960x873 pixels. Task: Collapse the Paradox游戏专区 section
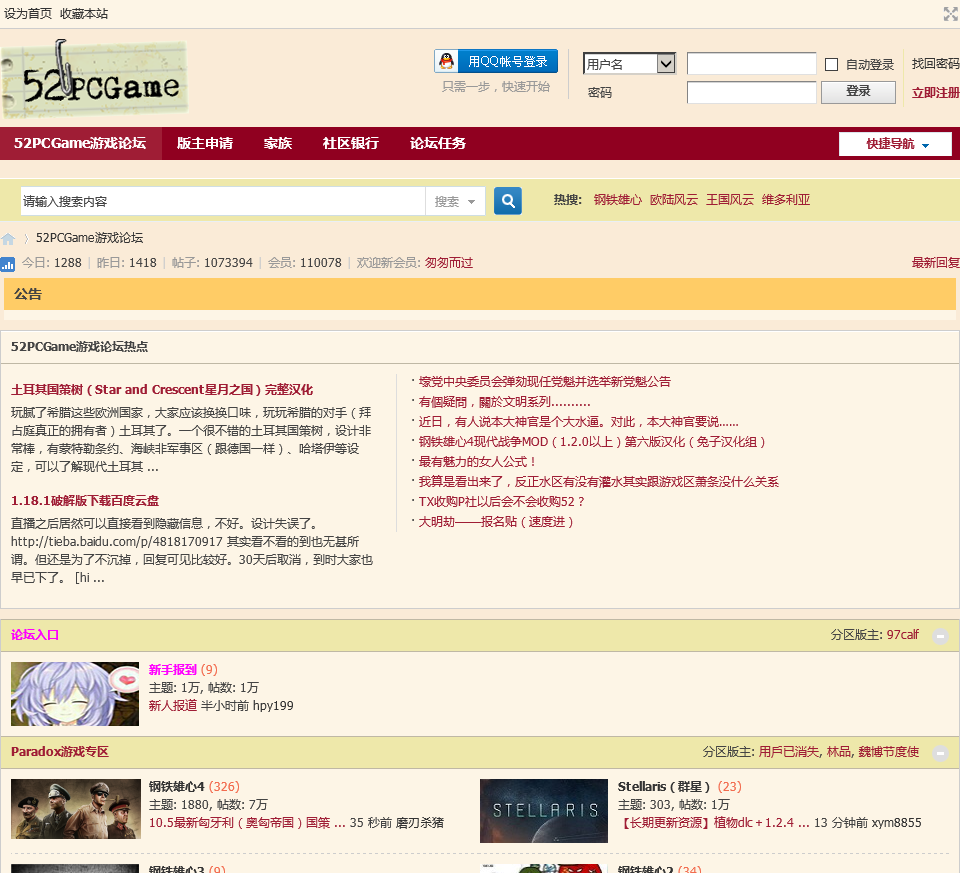point(940,753)
